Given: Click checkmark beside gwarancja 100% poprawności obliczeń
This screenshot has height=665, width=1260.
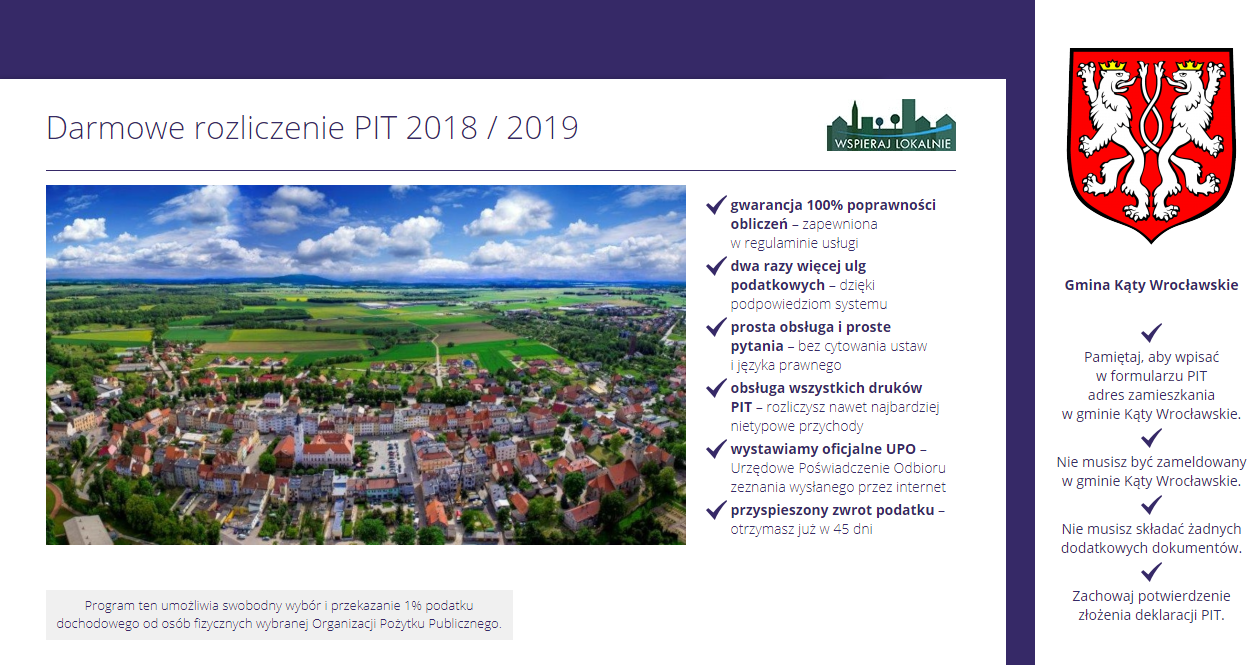Looking at the screenshot, I should tap(716, 205).
